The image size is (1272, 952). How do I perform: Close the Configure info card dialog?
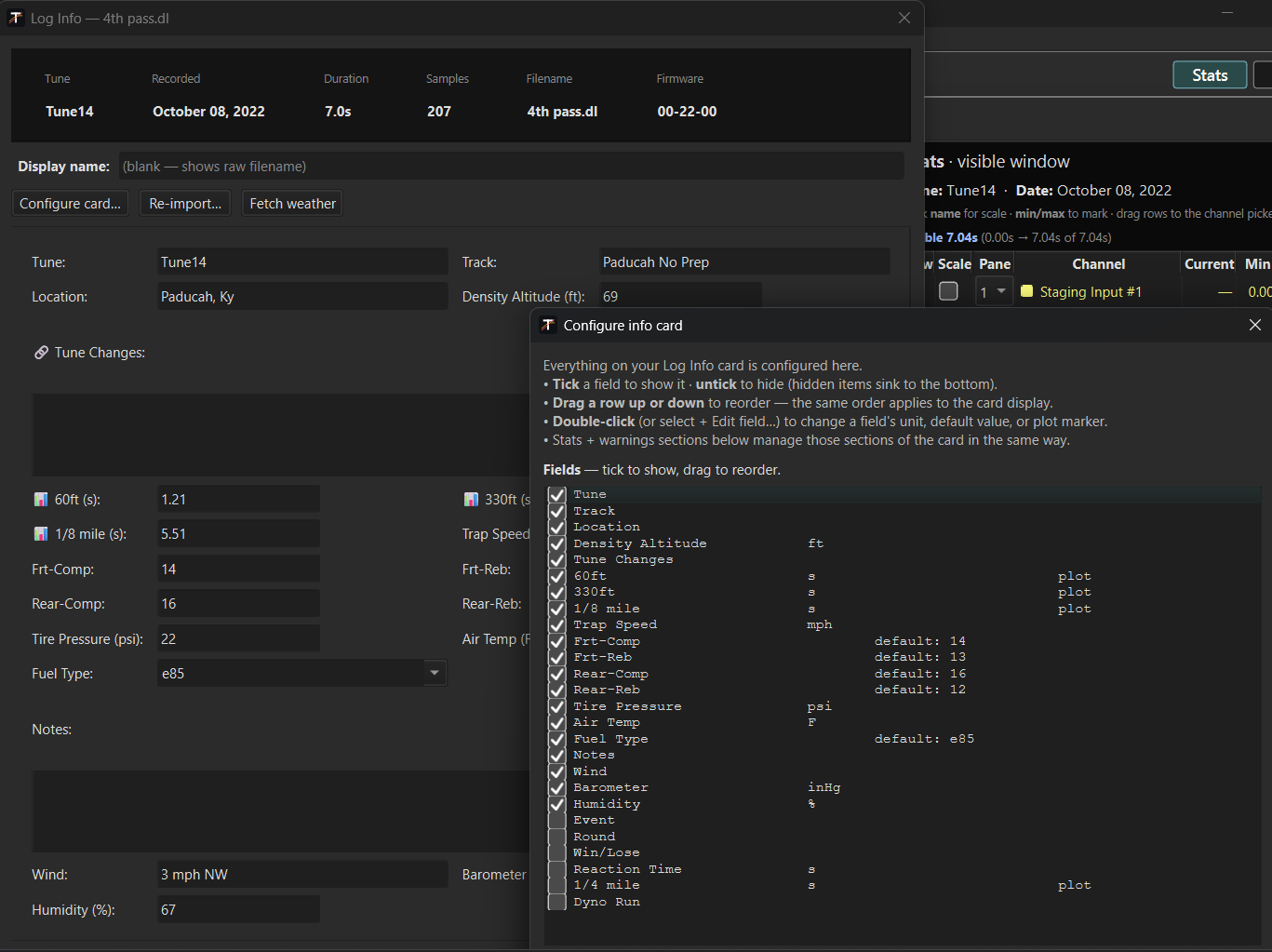(x=1254, y=325)
